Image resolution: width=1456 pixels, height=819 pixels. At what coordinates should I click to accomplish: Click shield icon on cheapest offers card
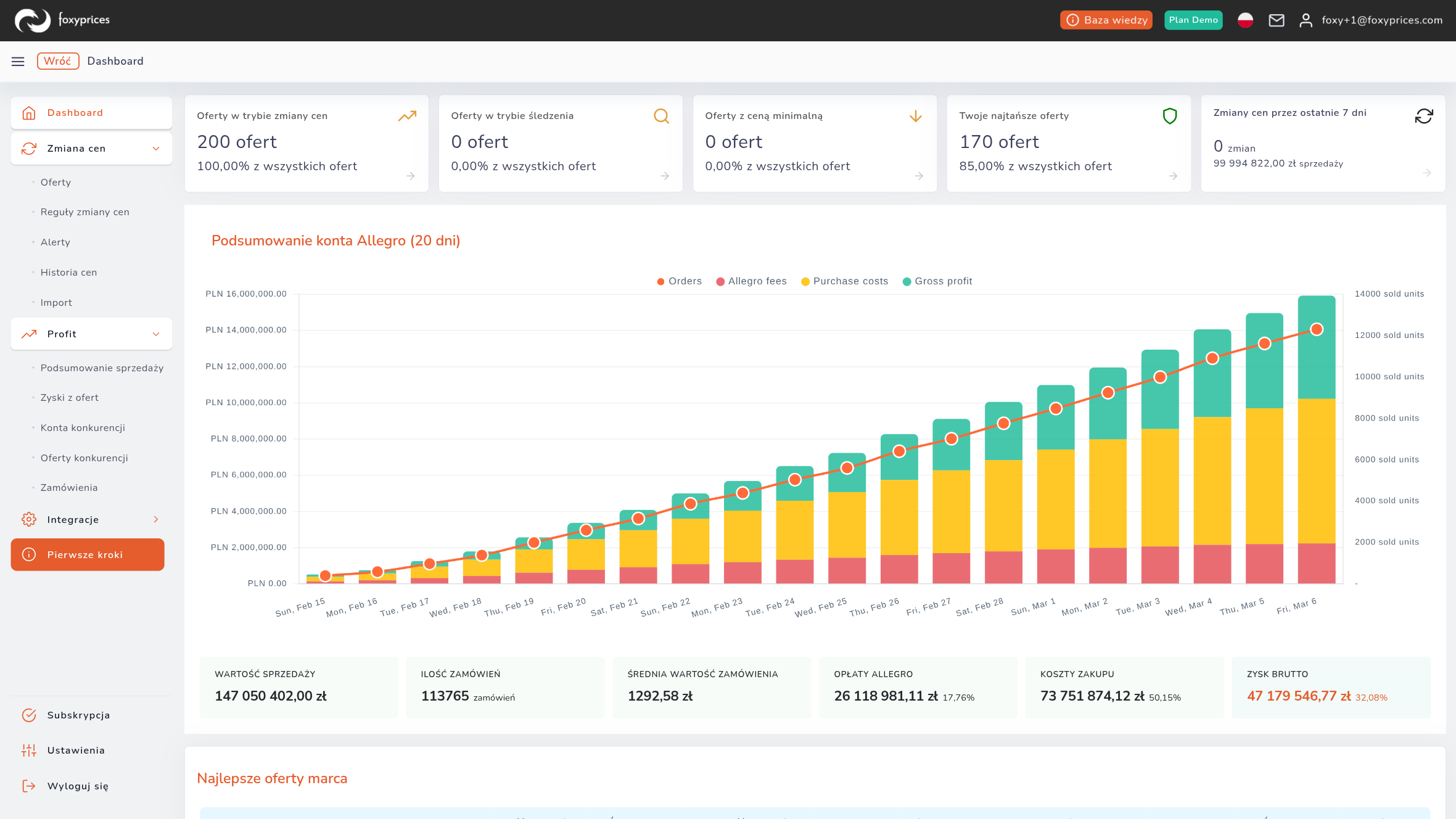pos(1169,116)
